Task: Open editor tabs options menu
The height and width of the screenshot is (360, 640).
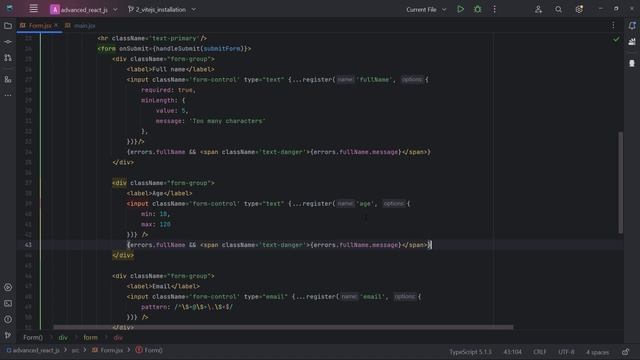Action: [613, 25]
